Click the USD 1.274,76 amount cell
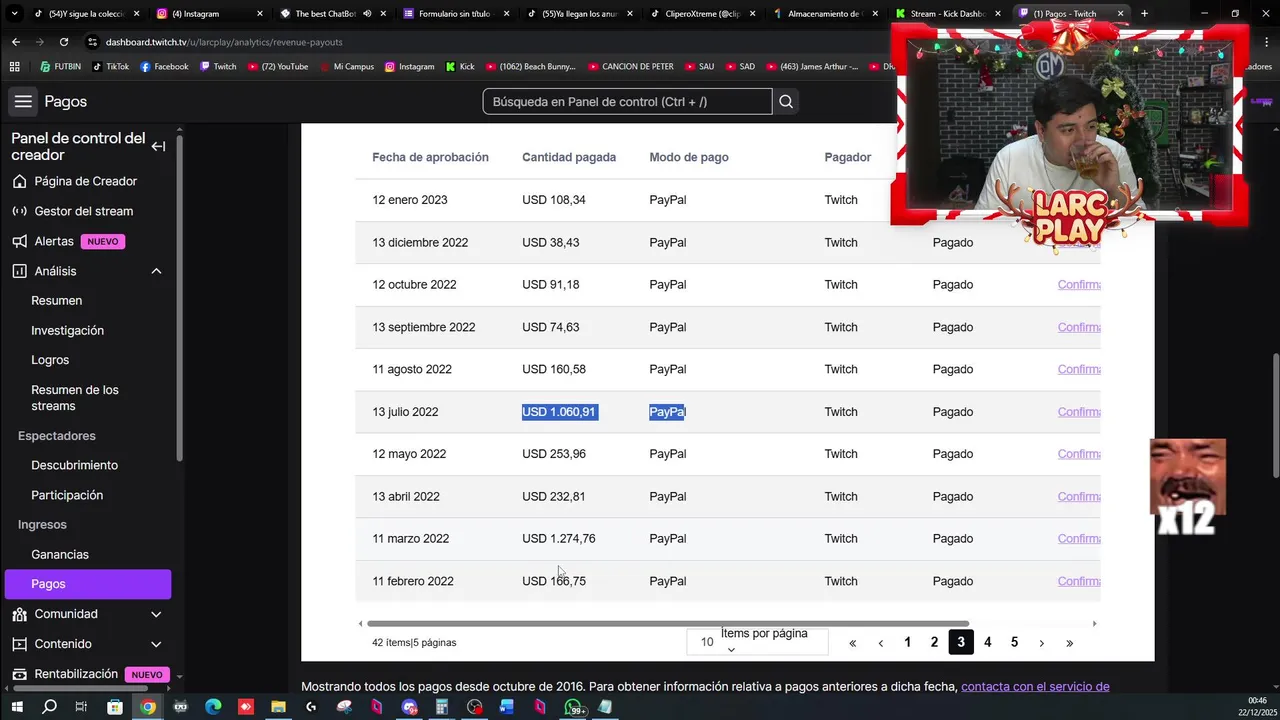Screen dimensions: 1280x720 point(558,539)
